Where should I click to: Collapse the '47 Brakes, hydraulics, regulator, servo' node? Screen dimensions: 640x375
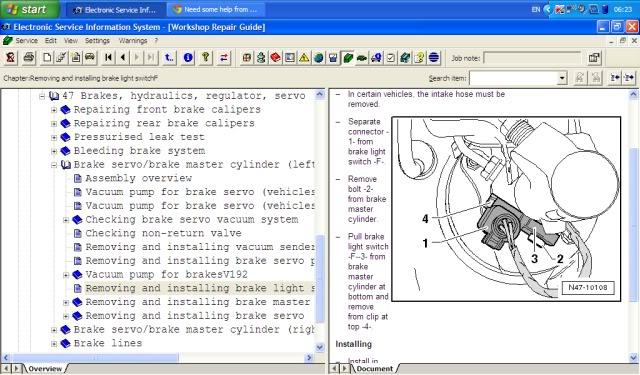42,96
